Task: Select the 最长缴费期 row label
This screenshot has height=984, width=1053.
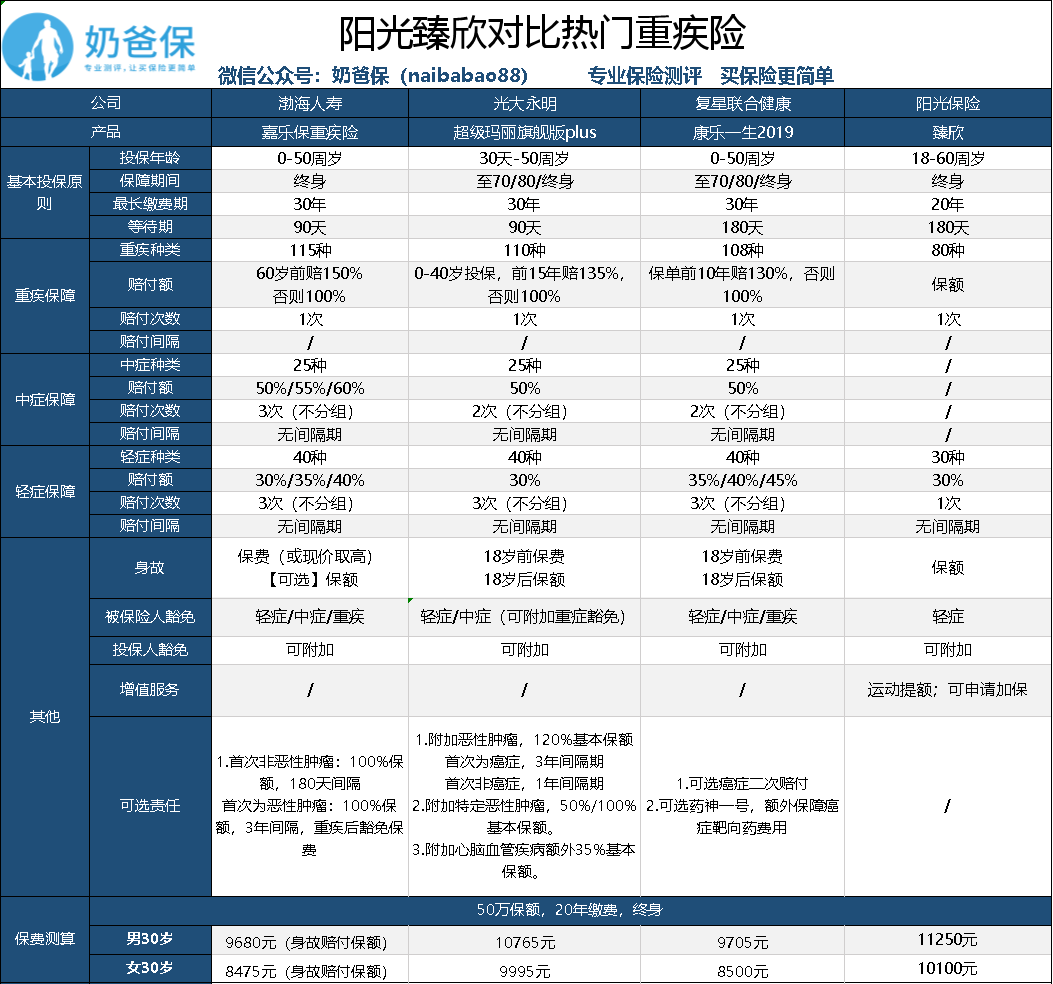Action: [x=150, y=204]
